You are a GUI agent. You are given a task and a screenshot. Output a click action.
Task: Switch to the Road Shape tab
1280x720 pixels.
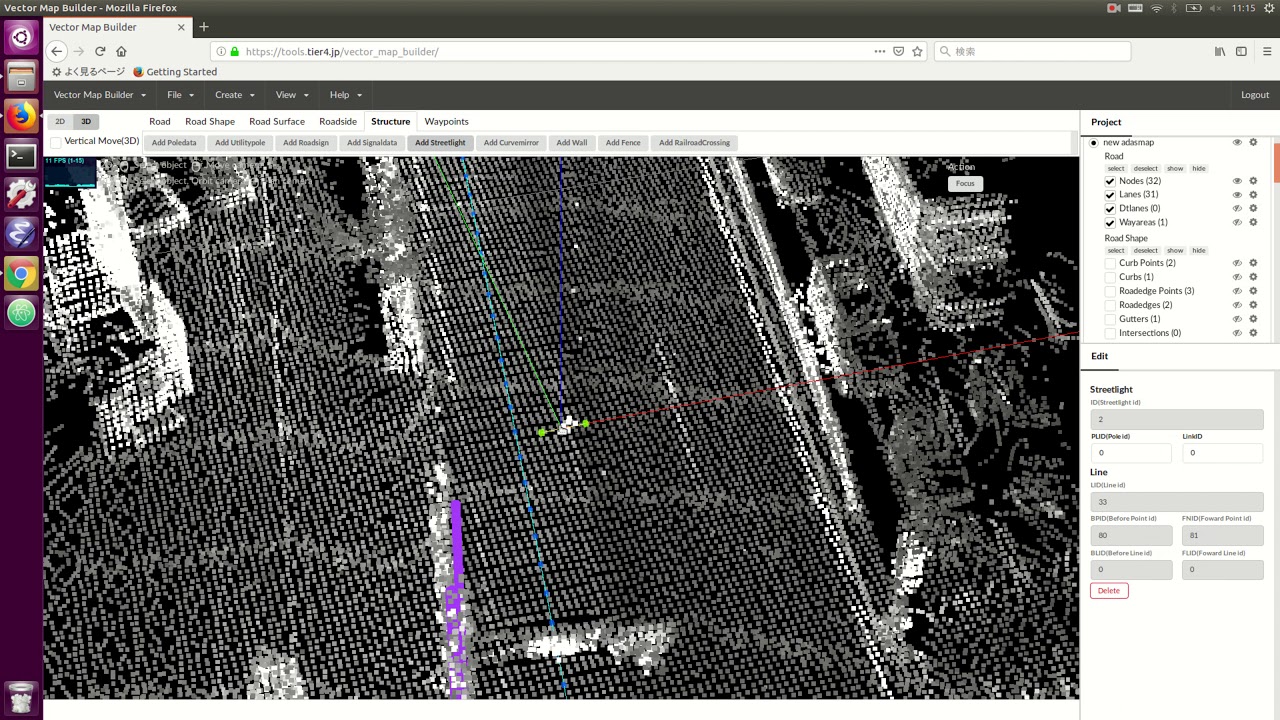coord(210,121)
